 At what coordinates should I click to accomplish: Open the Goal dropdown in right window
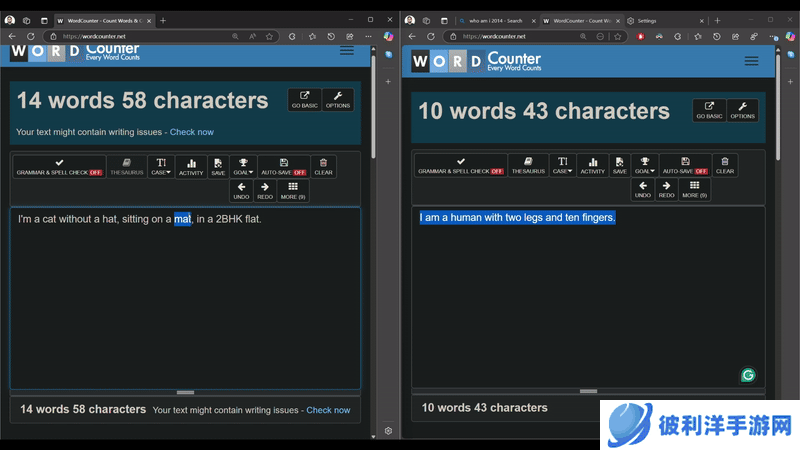(643, 165)
